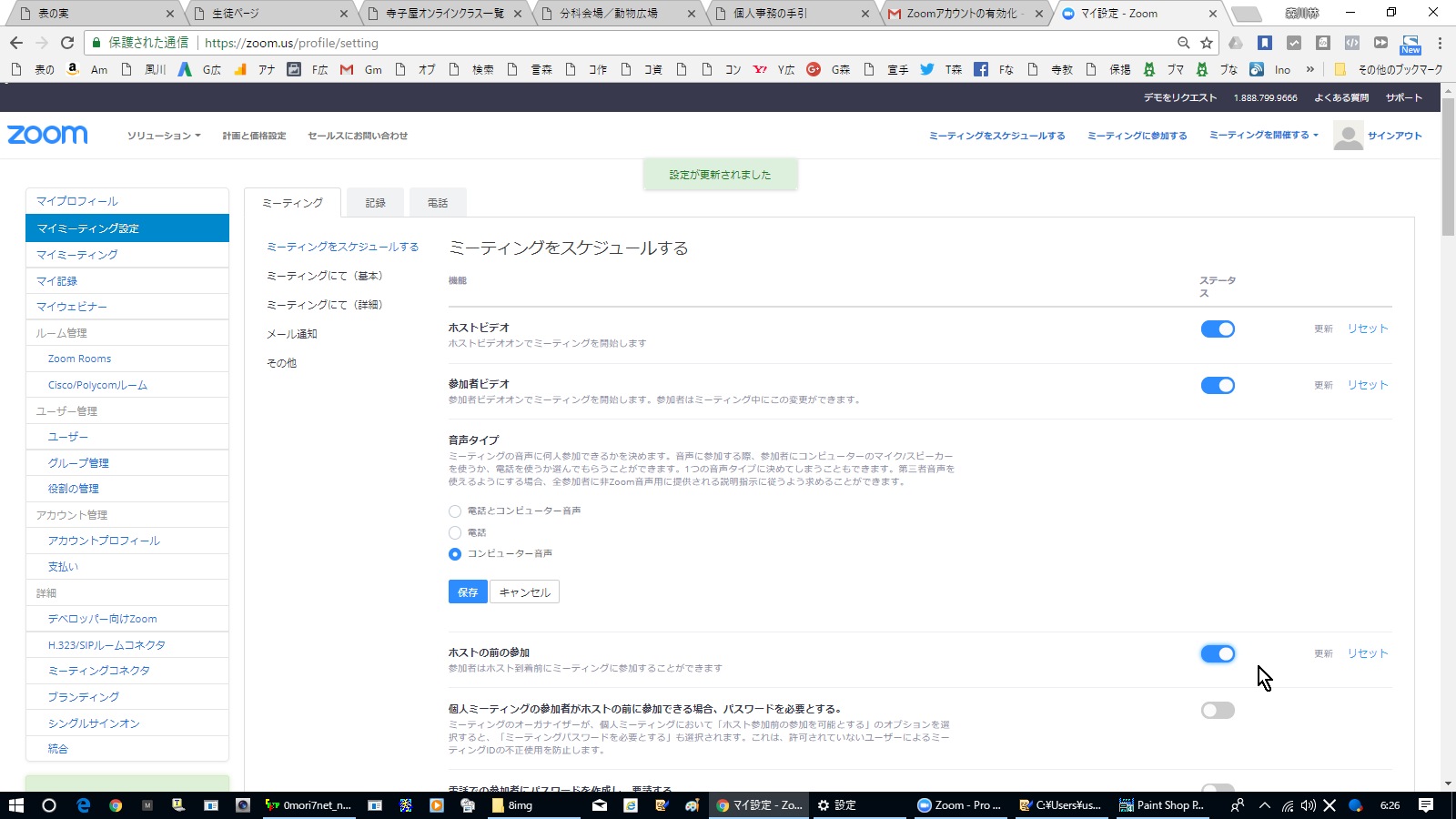Jump to ミーティングにて（基本） section

pyautogui.click(x=325, y=276)
